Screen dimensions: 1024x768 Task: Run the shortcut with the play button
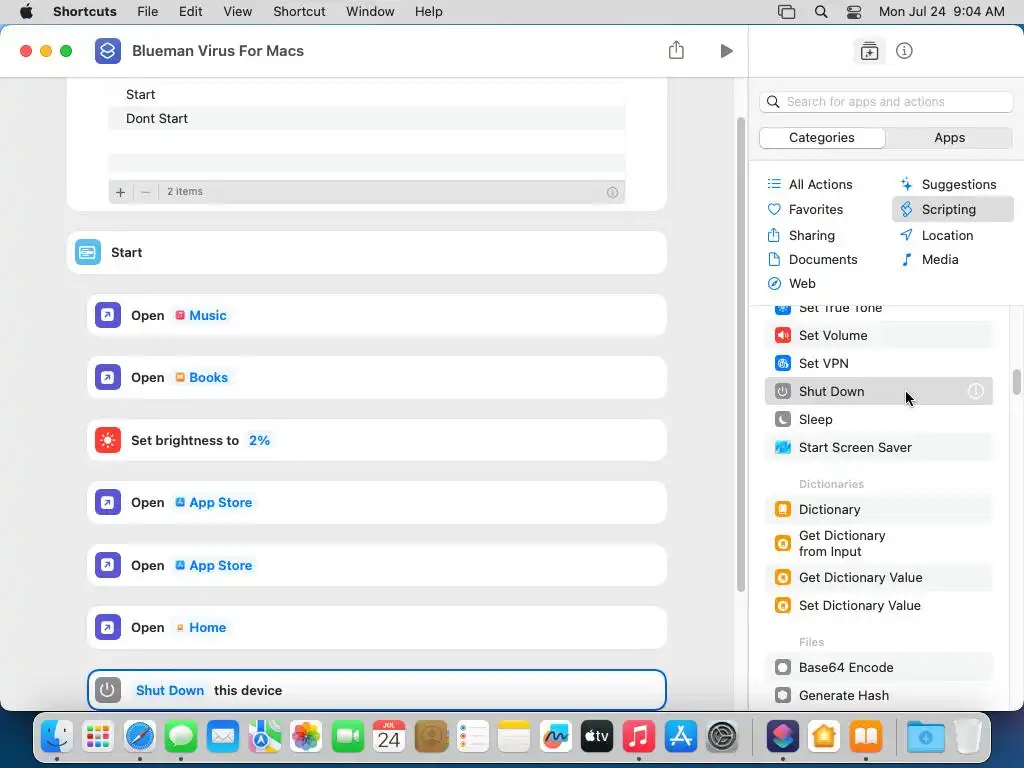[726, 51]
